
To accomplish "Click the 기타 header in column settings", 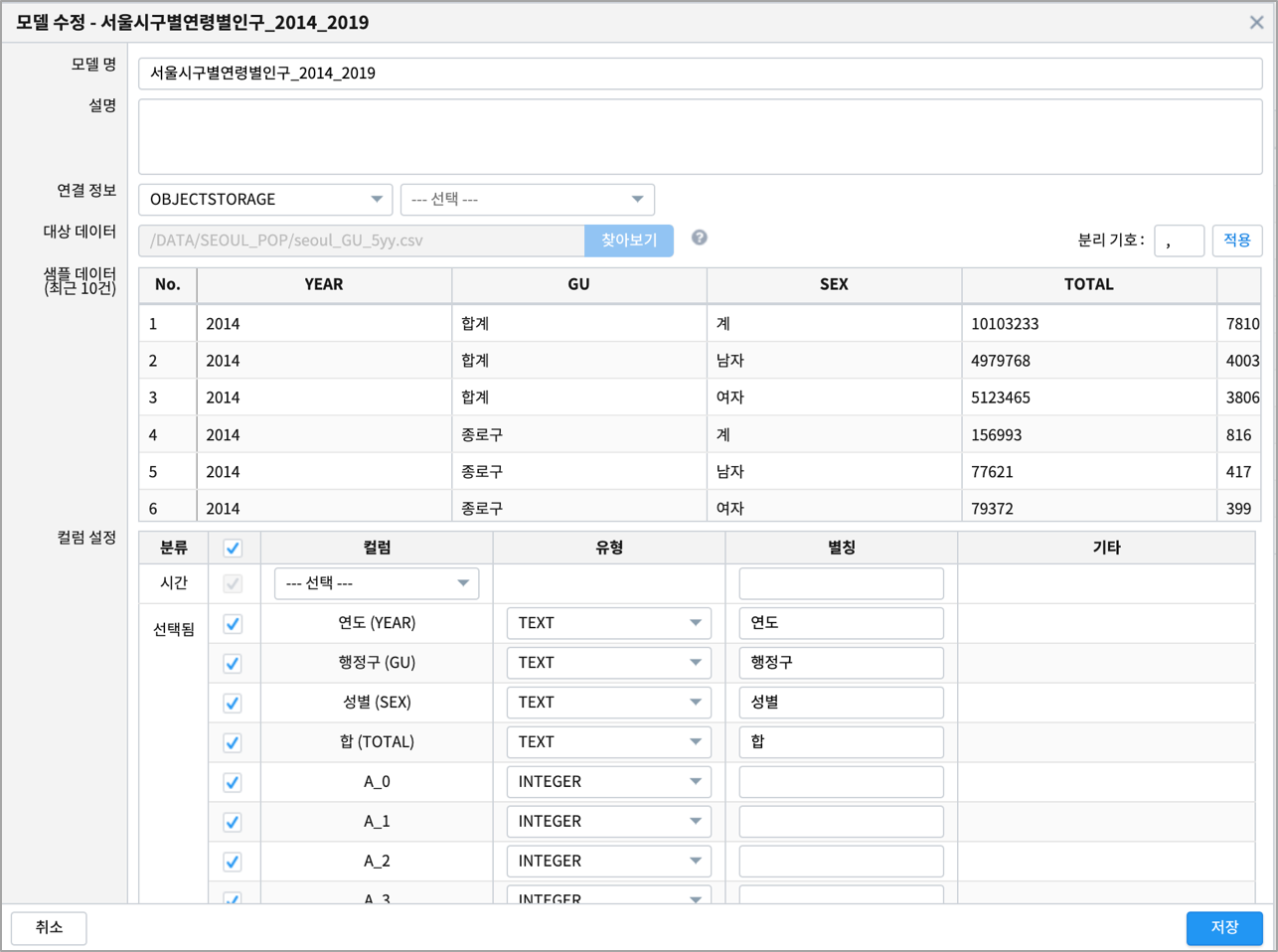I will pyautogui.click(x=1106, y=548).
